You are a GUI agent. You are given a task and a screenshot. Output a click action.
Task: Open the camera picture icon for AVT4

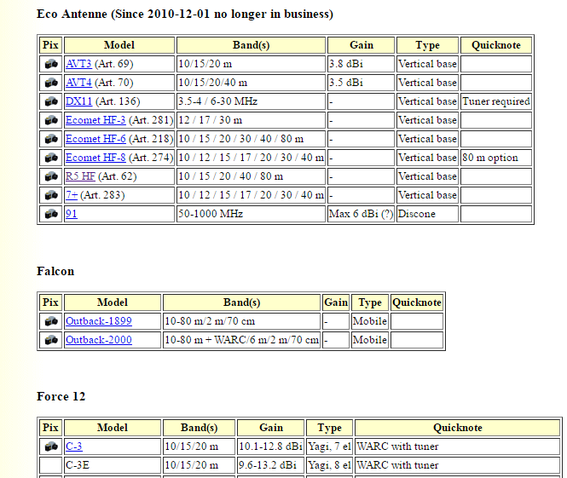[51, 83]
